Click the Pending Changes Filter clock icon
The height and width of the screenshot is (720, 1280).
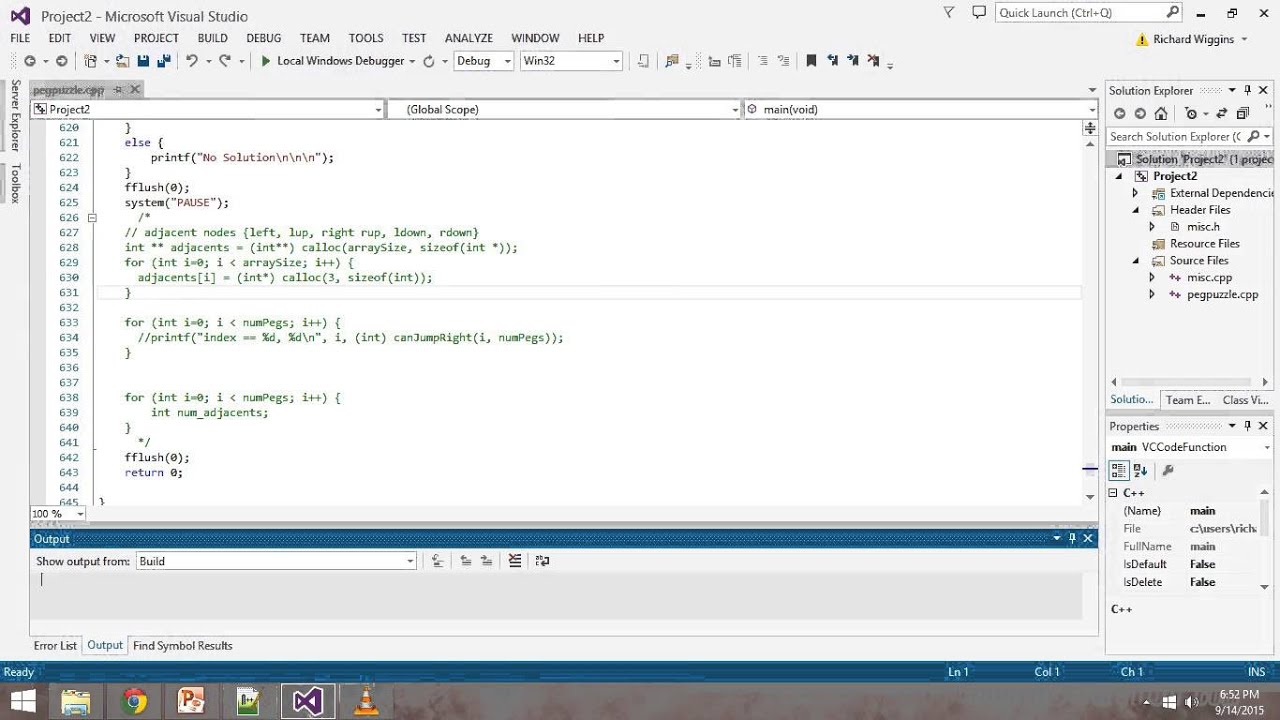1190,113
